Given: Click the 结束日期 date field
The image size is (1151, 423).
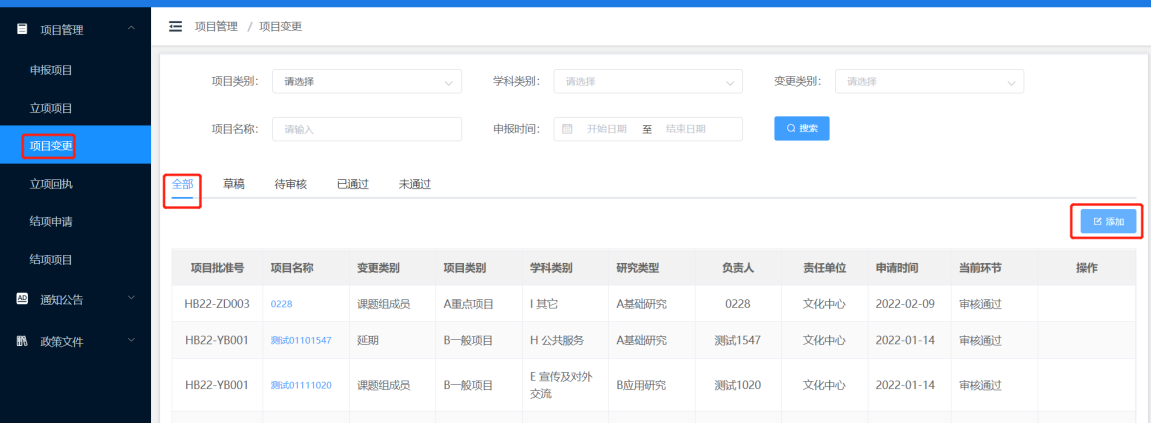Looking at the screenshot, I should (x=686, y=129).
